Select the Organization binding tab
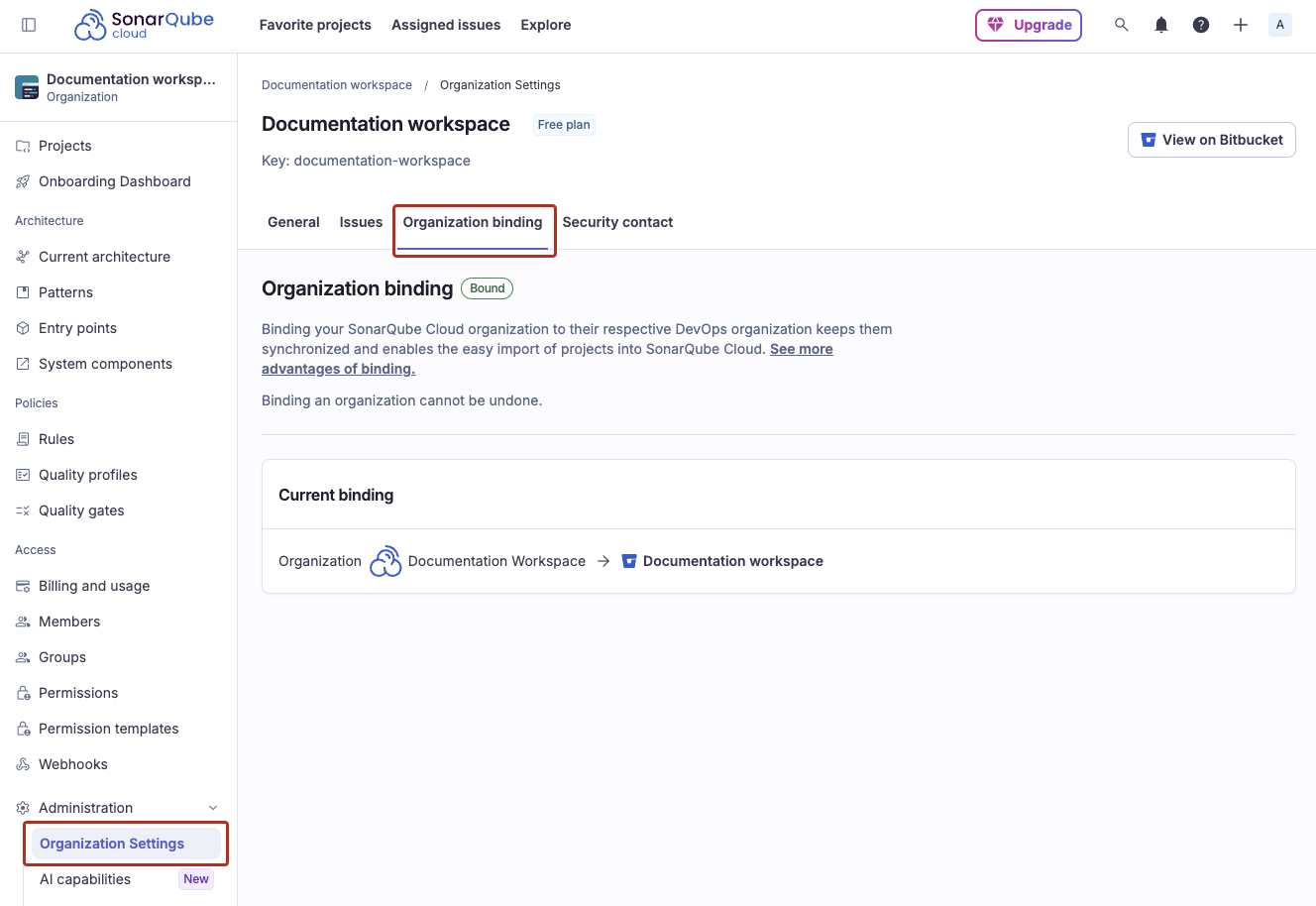This screenshot has height=906, width=1316. [x=473, y=222]
